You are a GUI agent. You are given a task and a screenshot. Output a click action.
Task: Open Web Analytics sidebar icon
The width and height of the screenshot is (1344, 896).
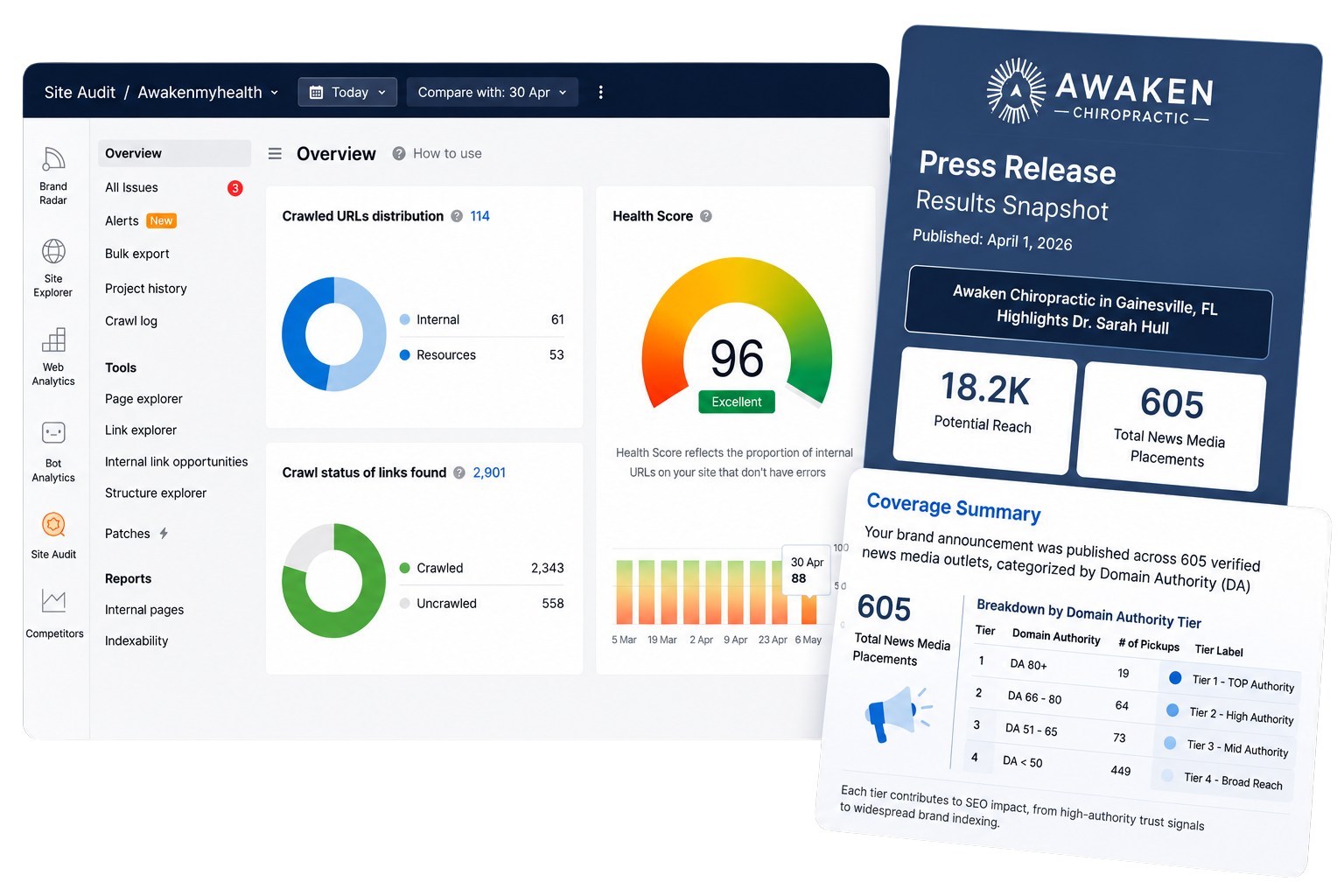coord(53,339)
